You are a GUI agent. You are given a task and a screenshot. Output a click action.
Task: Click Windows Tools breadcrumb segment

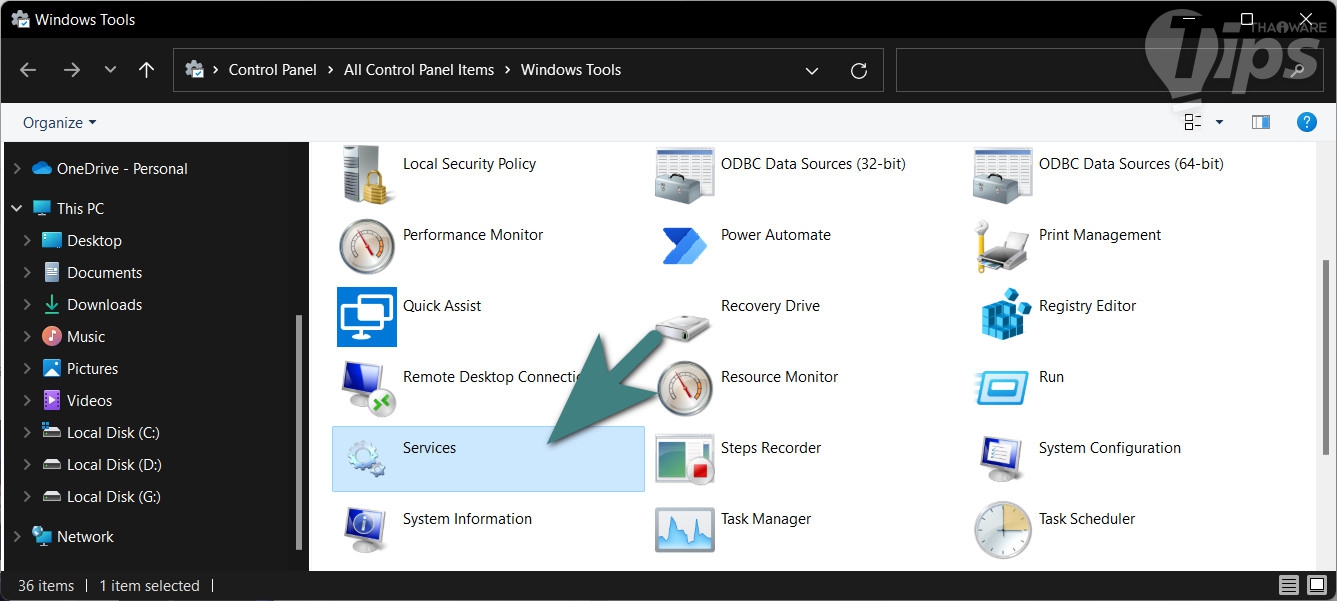click(571, 70)
